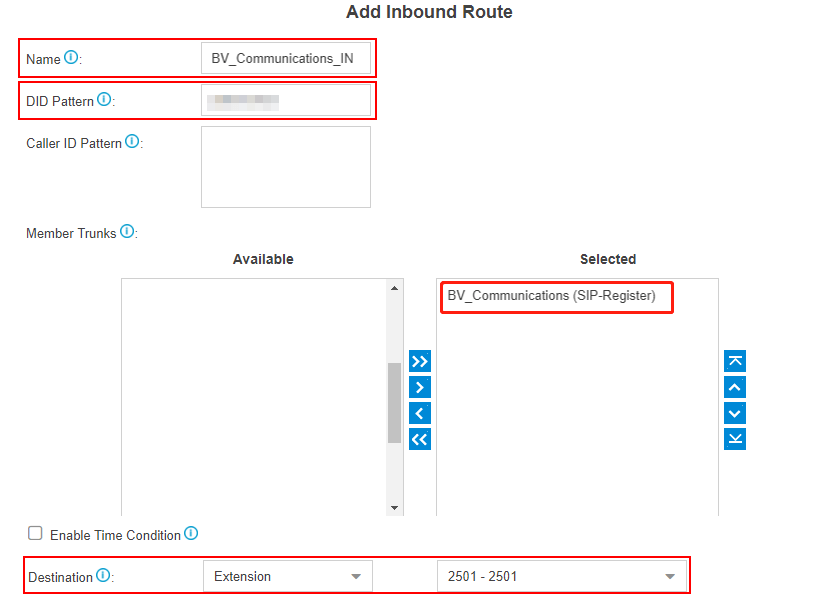This screenshot has width=837, height=609.
Task: Click the Member Trunks info icon
Action: pos(127,231)
